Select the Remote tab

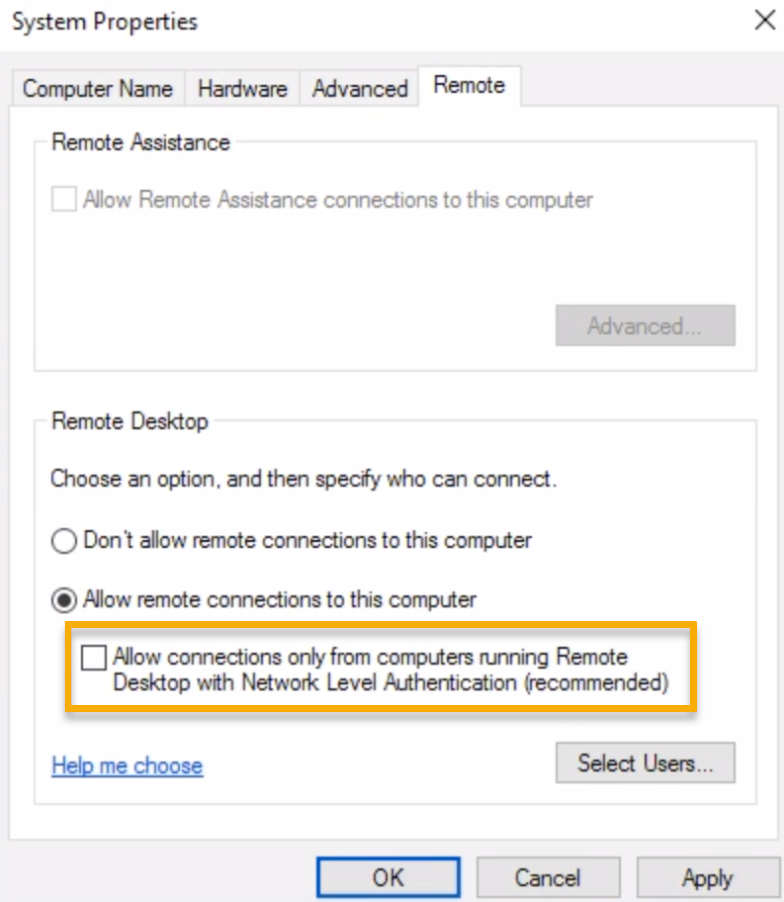pyautogui.click(x=469, y=85)
